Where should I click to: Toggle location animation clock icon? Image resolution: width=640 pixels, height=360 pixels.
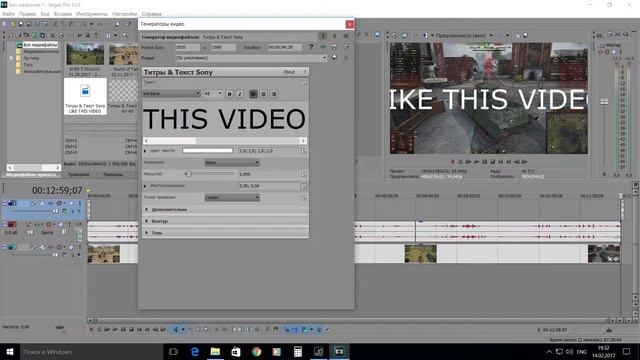coord(304,186)
